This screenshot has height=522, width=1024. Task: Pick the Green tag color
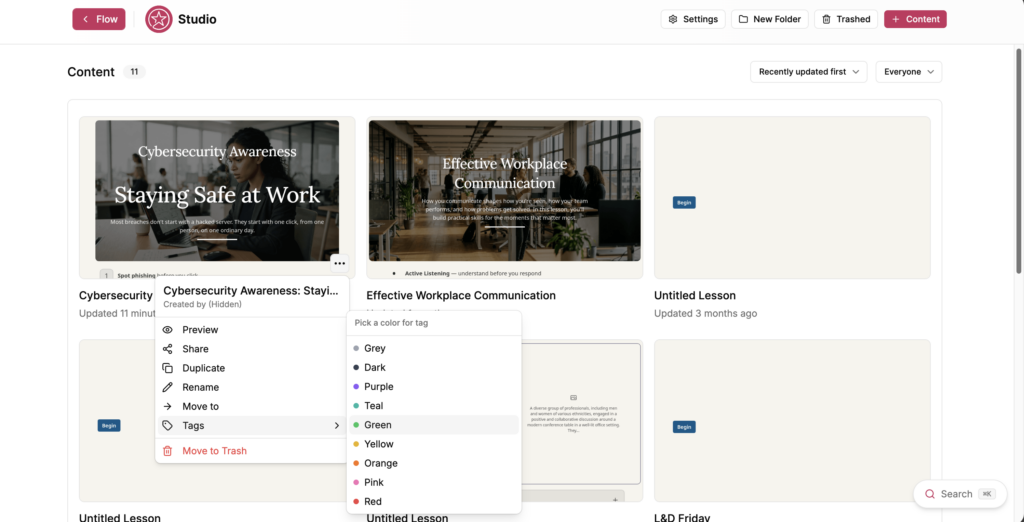tap(434, 425)
